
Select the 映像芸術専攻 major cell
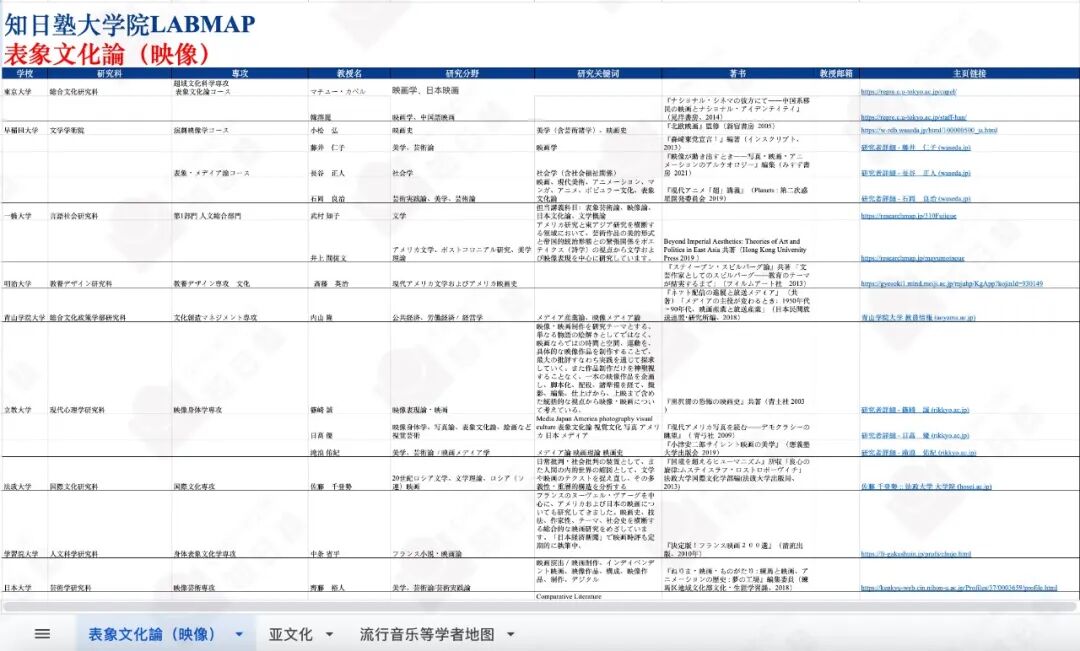[x=194, y=588]
